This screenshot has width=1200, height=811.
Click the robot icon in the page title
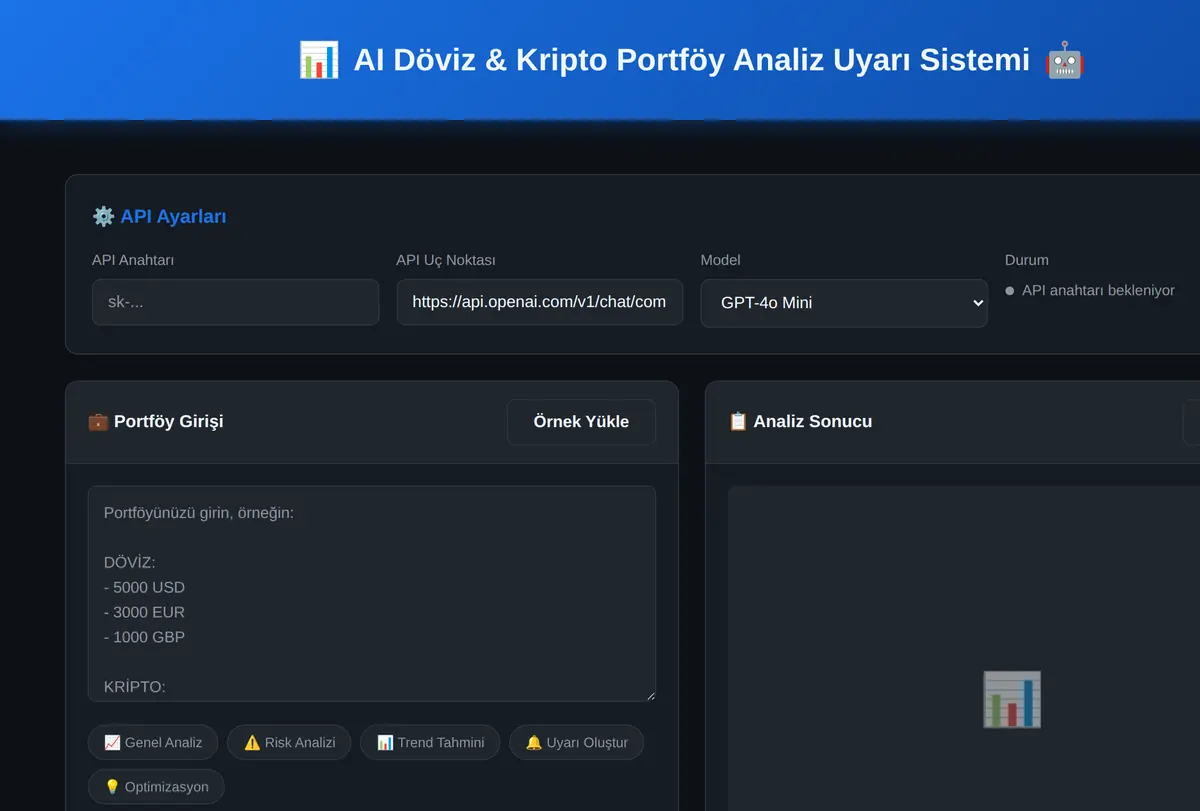[x=1065, y=60]
